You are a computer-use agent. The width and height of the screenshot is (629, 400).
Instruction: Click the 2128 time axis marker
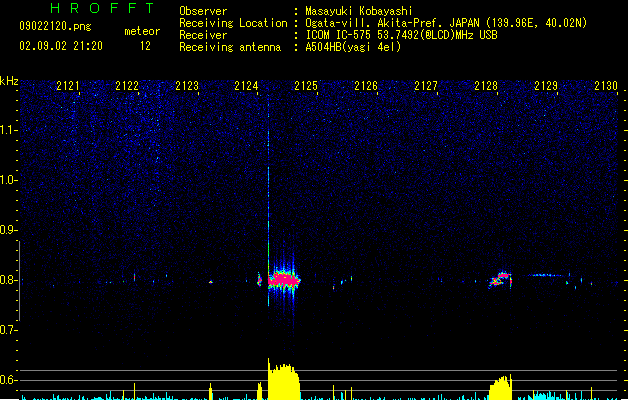pos(486,85)
